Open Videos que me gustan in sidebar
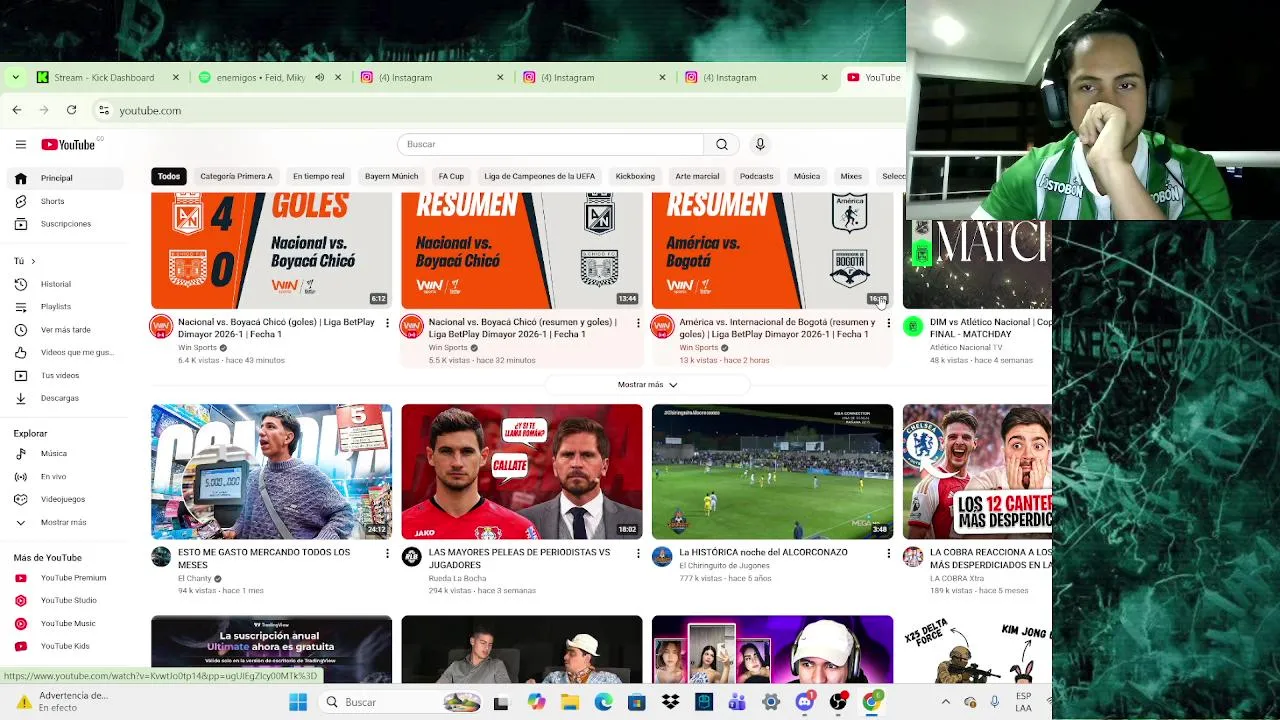Screen dimensions: 1280x720 pos(64,352)
